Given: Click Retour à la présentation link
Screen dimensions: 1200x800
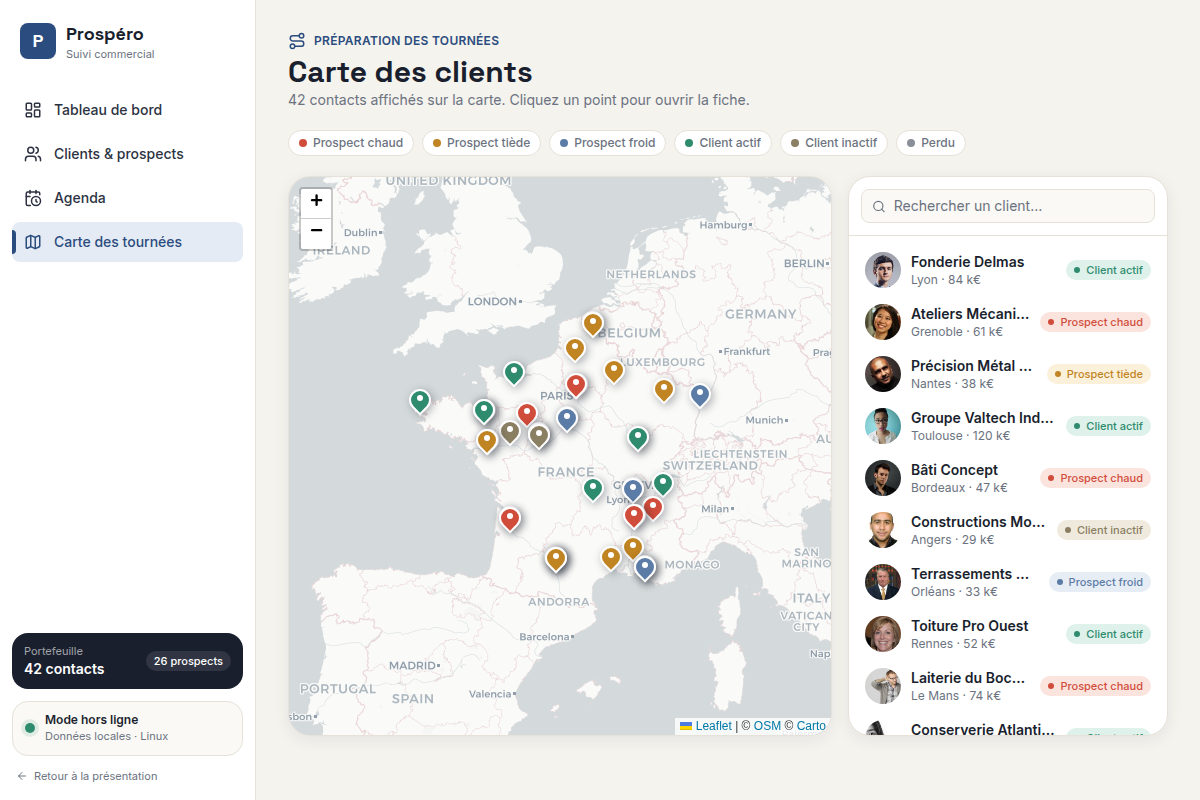Looking at the screenshot, I should [87, 776].
